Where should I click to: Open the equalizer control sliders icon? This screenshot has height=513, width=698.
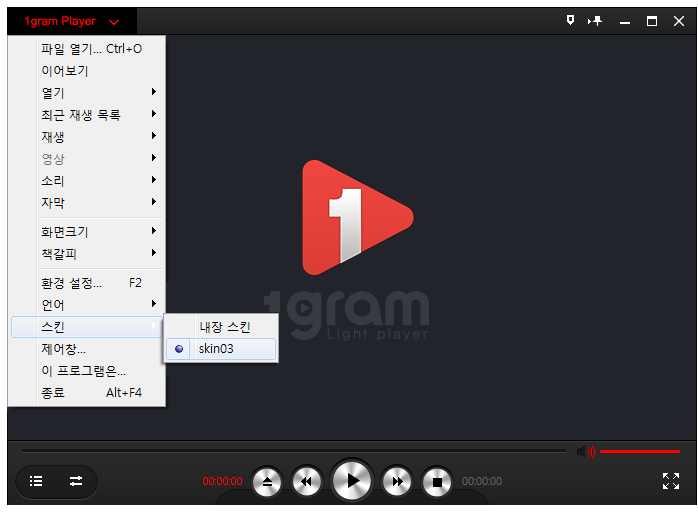click(x=76, y=481)
